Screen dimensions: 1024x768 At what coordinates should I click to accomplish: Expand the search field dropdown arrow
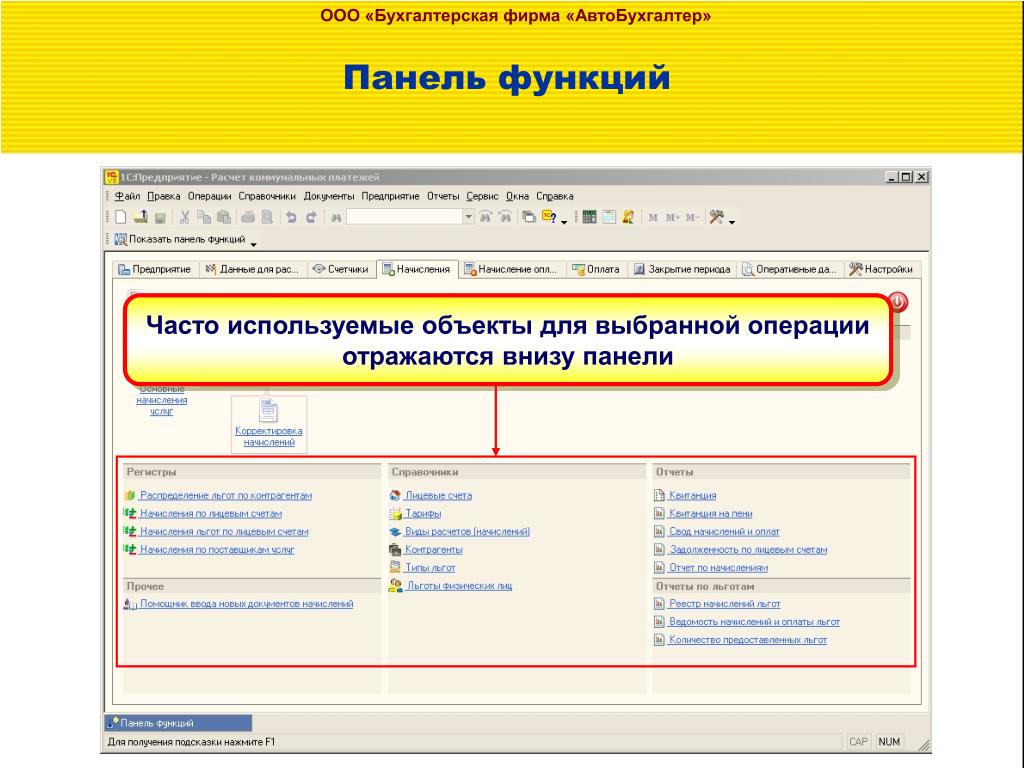tap(468, 216)
